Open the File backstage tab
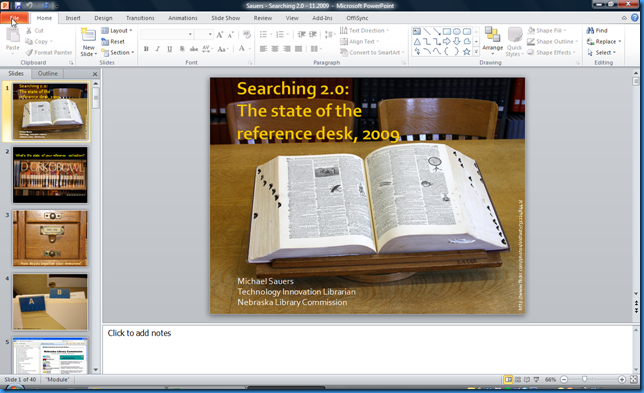The width and height of the screenshot is (644, 393). 14,18
